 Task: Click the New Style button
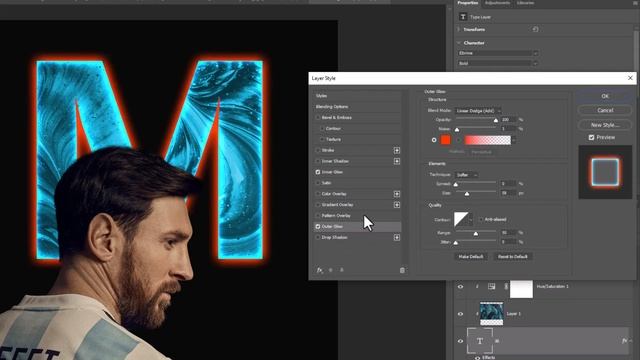coord(605,125)
